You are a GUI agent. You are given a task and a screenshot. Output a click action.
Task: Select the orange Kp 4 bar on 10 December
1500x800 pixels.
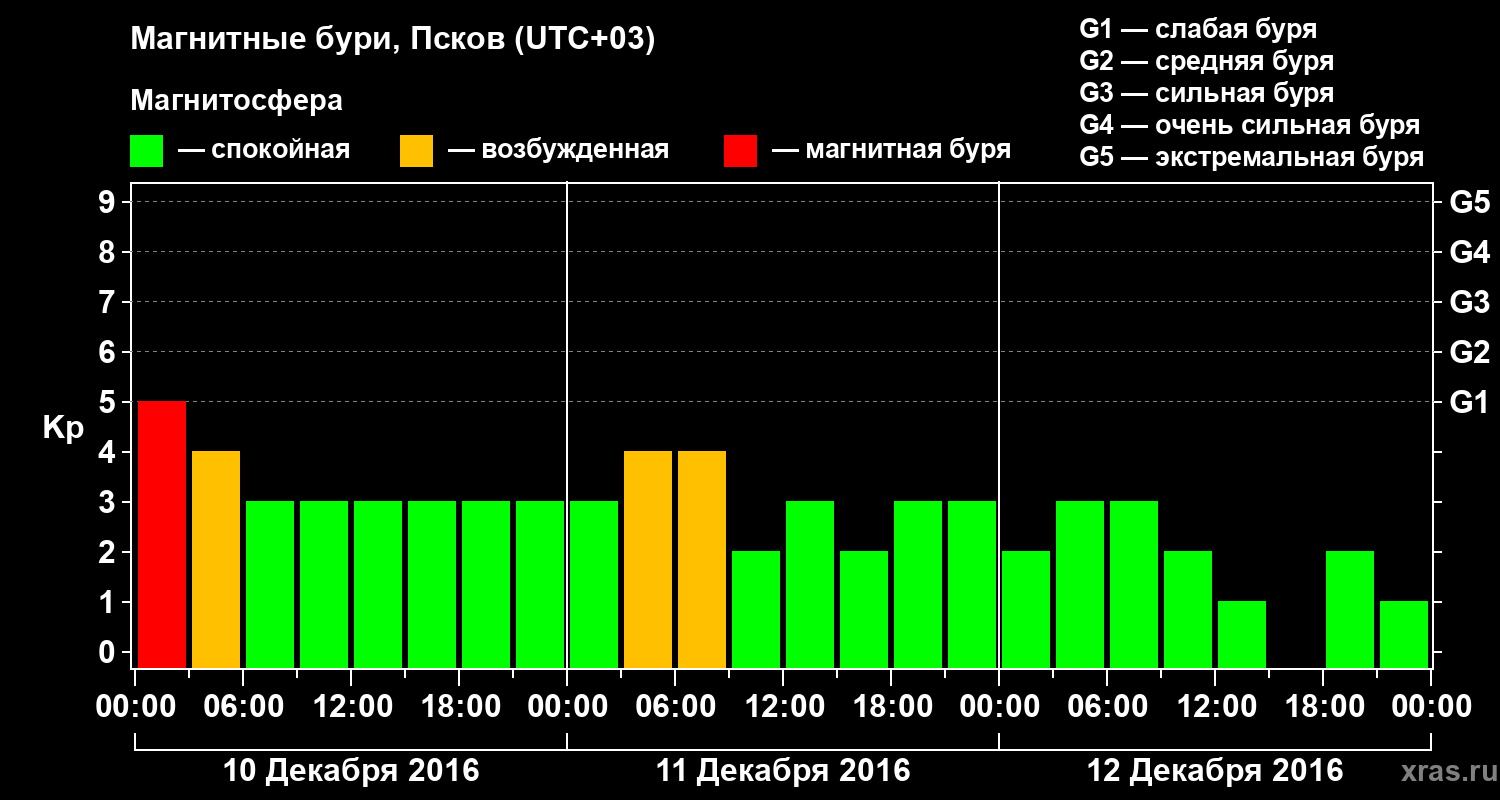[216, 559]
